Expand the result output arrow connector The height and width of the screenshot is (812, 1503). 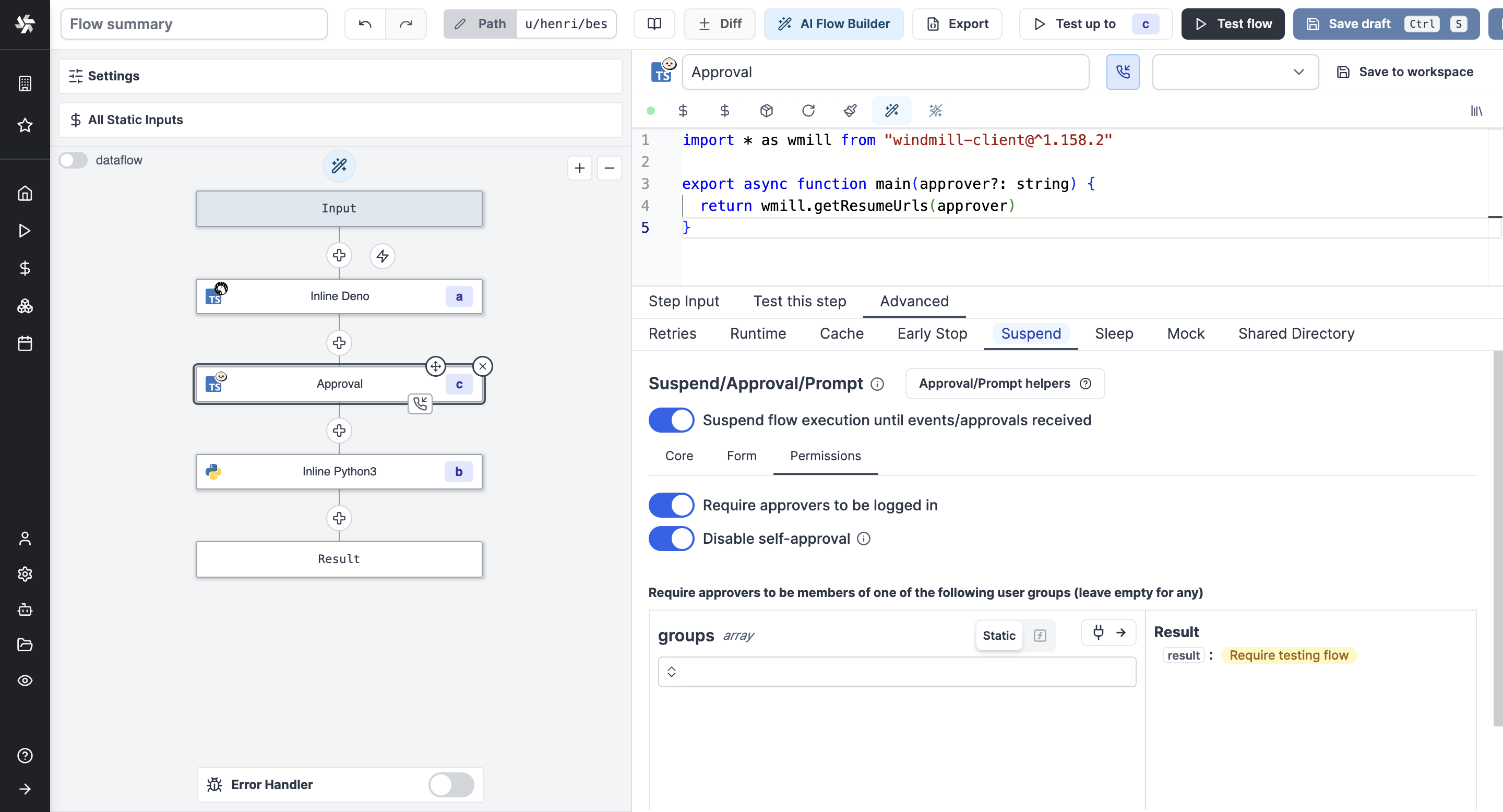[1121, 632]
